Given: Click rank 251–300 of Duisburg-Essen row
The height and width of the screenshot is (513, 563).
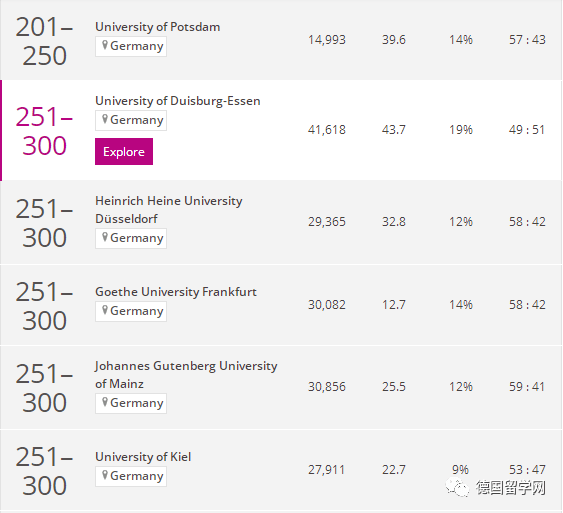Looking at the screenshot, I should coord(44,131).
